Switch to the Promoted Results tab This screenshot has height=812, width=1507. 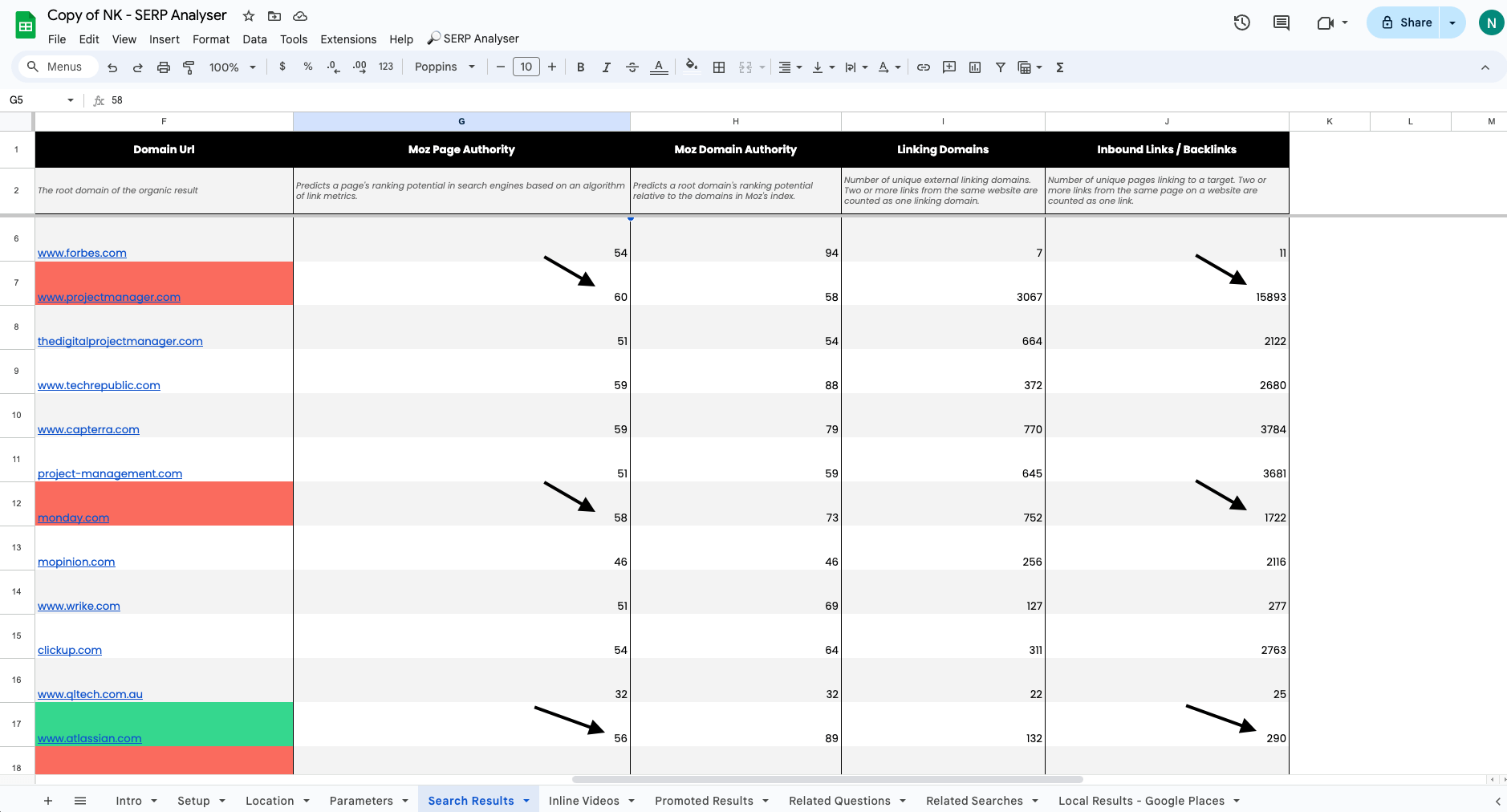point(704,800)
